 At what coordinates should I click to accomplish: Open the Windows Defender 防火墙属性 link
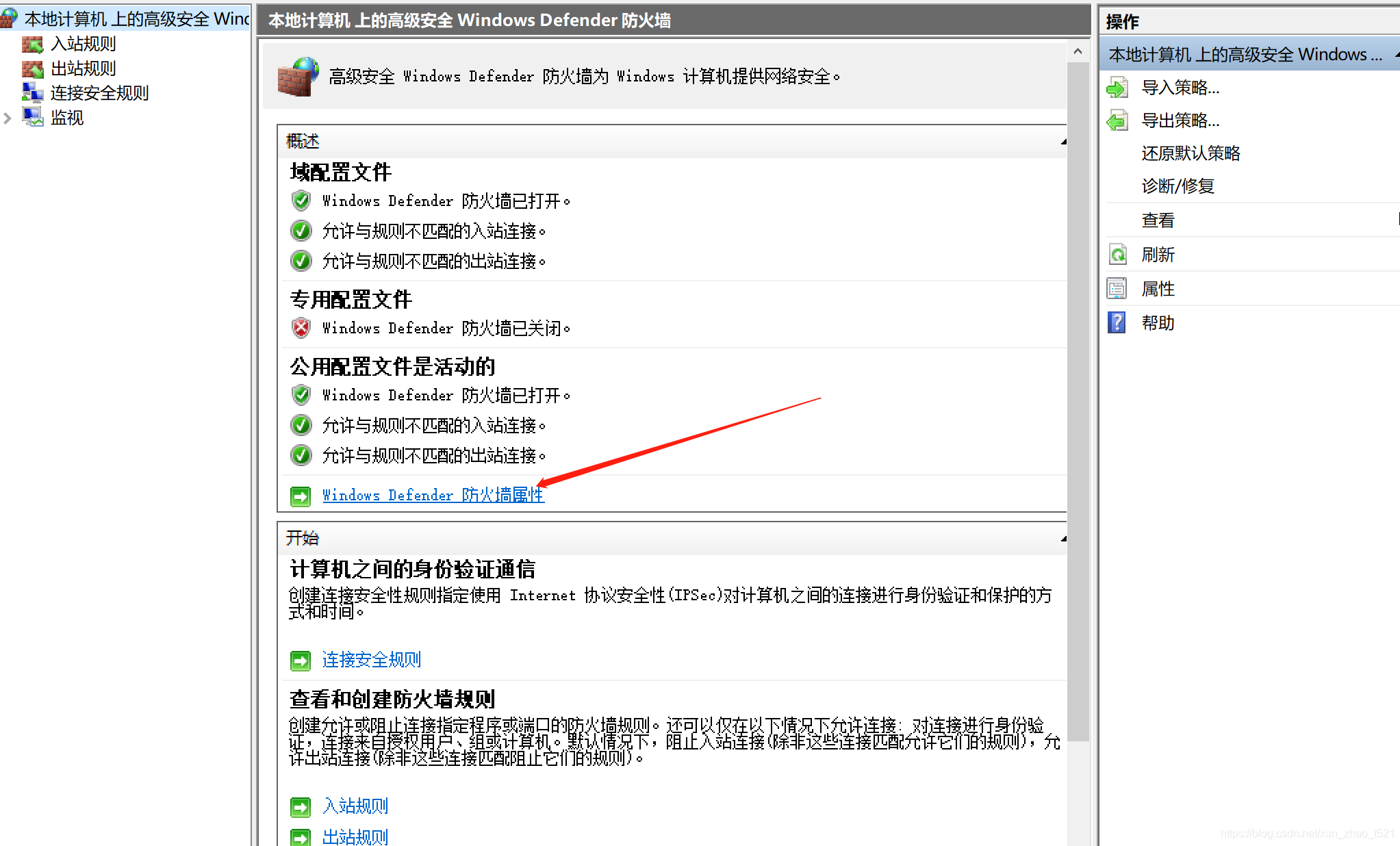pyautogui.click(x=433, y=495)
